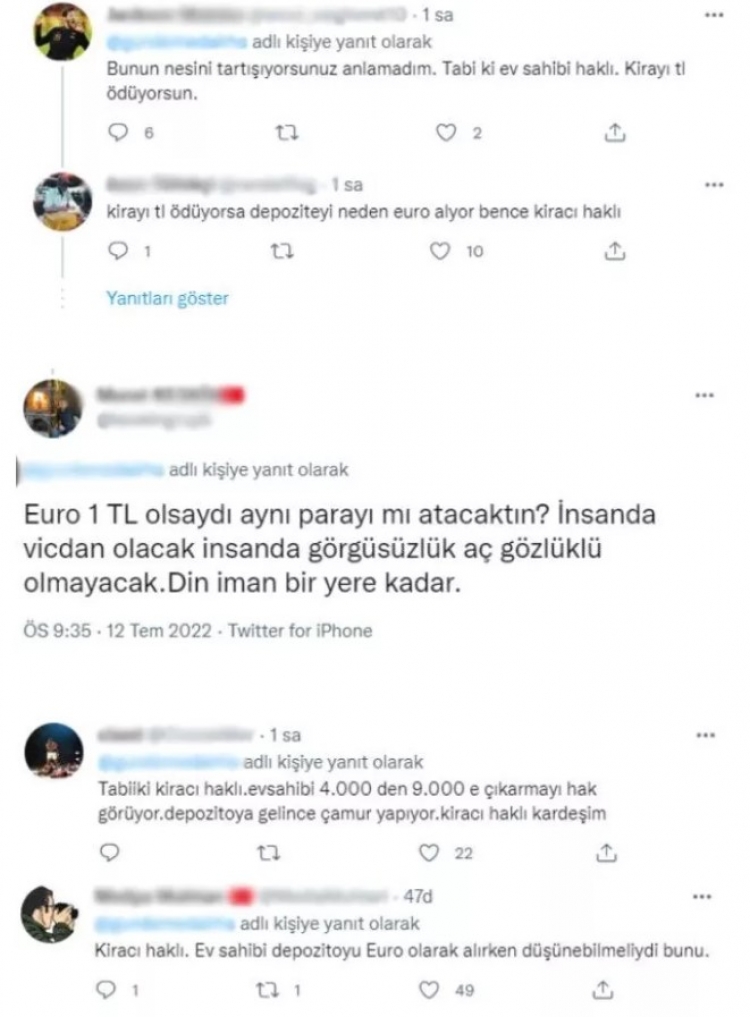Retweet the 'kirayı tl ödüyorsa' reply
750x1017 pixels.
pos(282,251)
